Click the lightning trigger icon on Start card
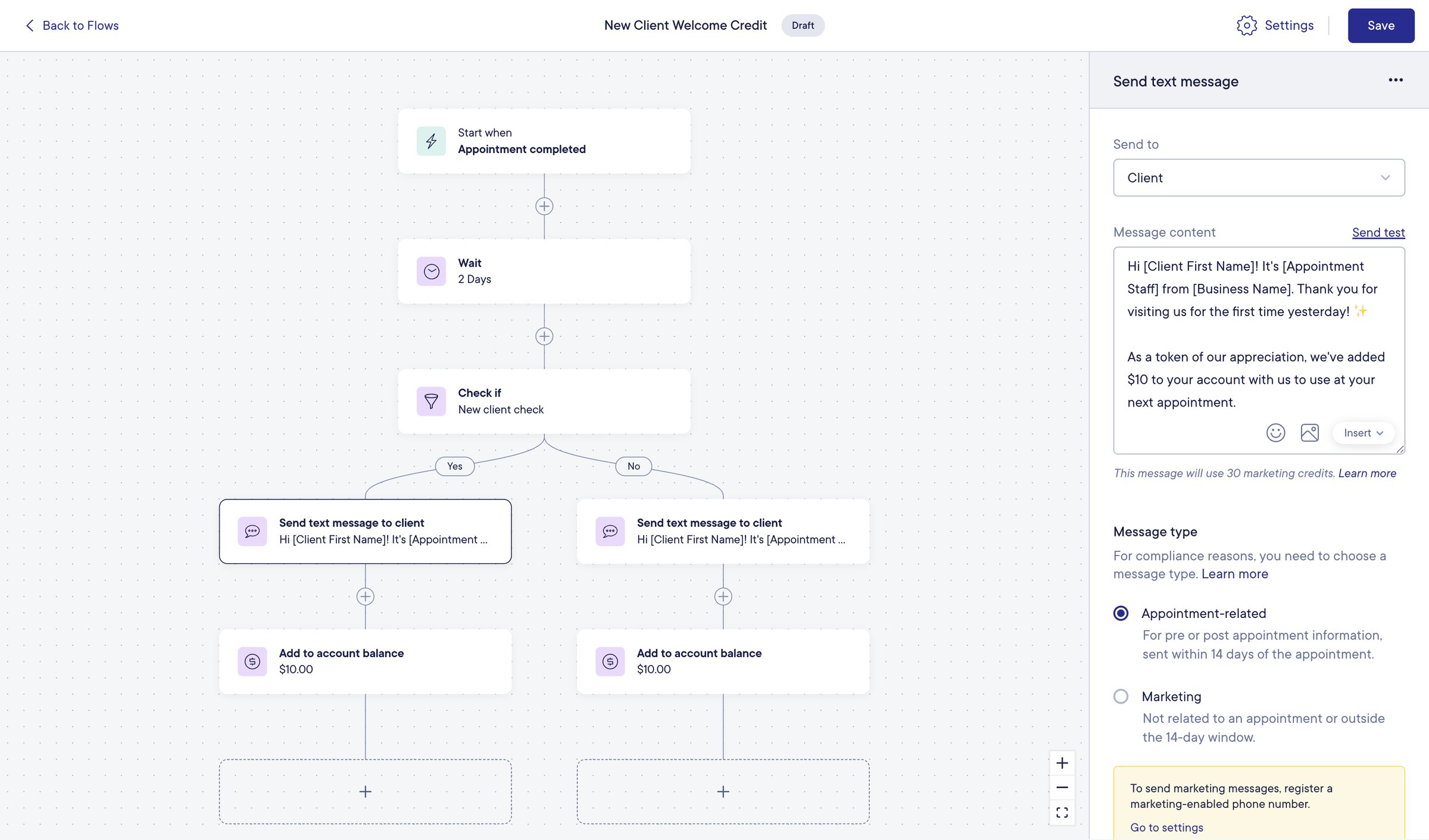The height and width of the screenshot is (840, 1429). 431,141
